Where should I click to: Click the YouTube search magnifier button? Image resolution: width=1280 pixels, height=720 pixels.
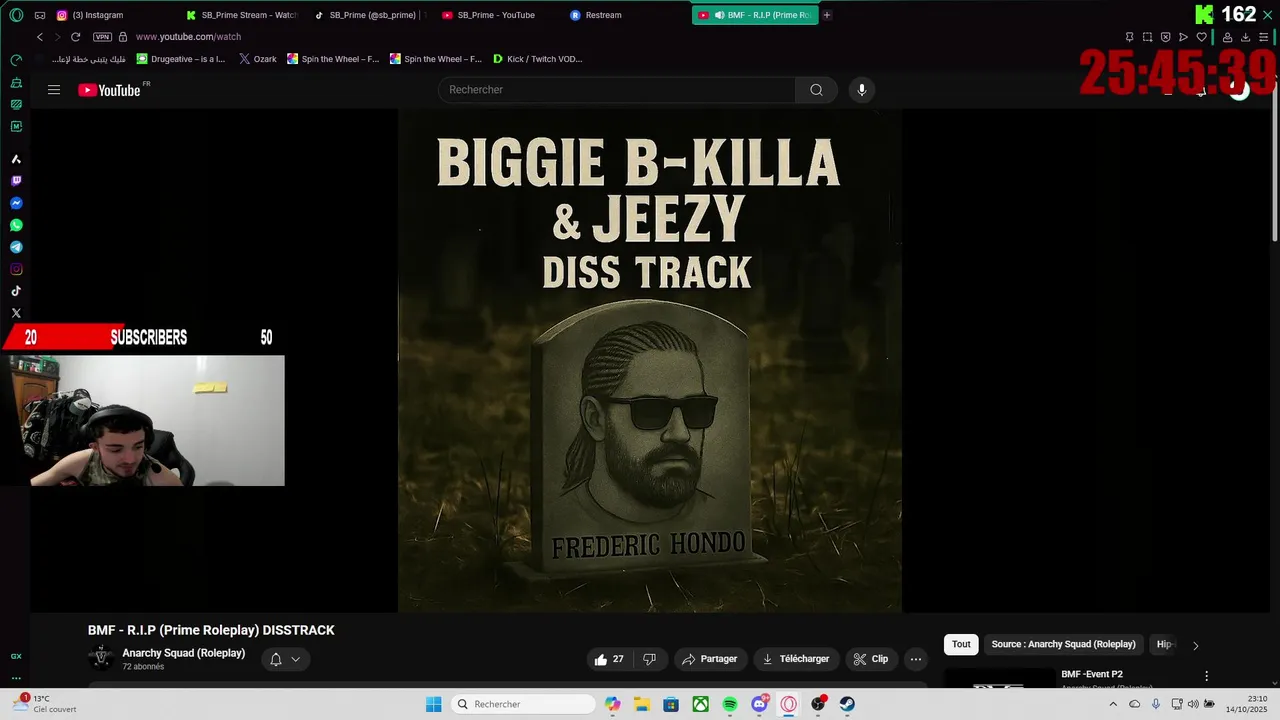tap(816, 90)
